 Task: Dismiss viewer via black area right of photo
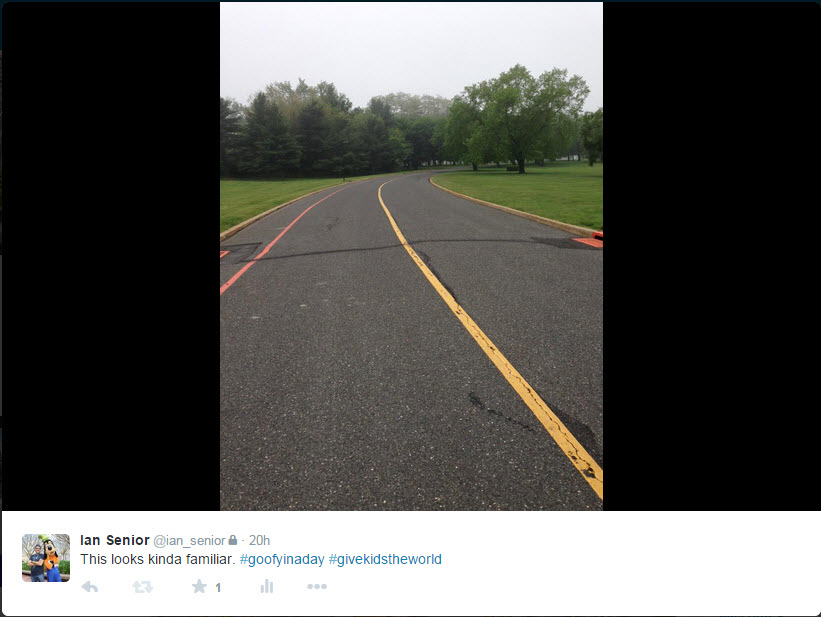(711, 256)
